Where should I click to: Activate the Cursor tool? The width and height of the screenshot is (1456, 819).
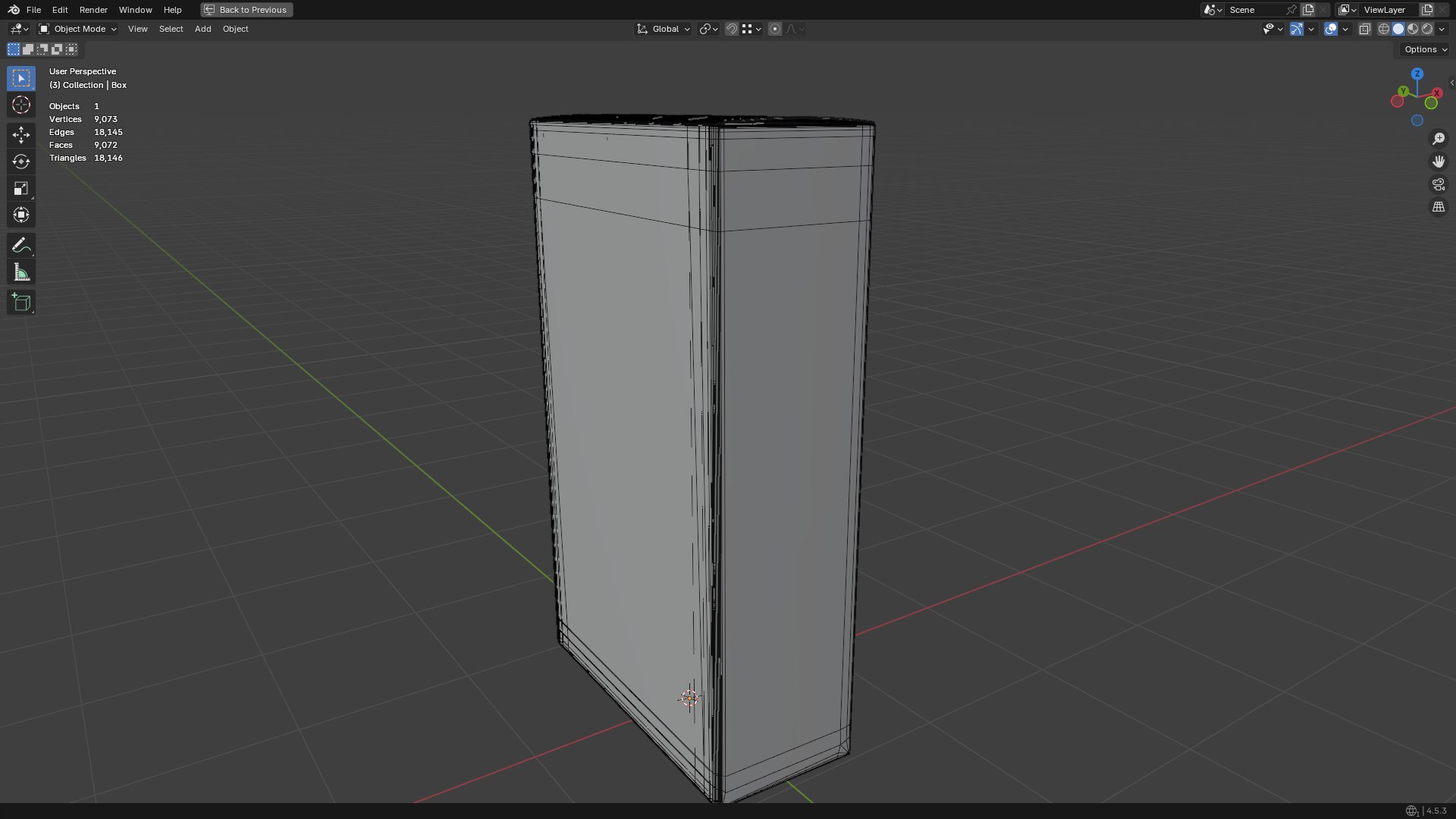click(21, 105)
